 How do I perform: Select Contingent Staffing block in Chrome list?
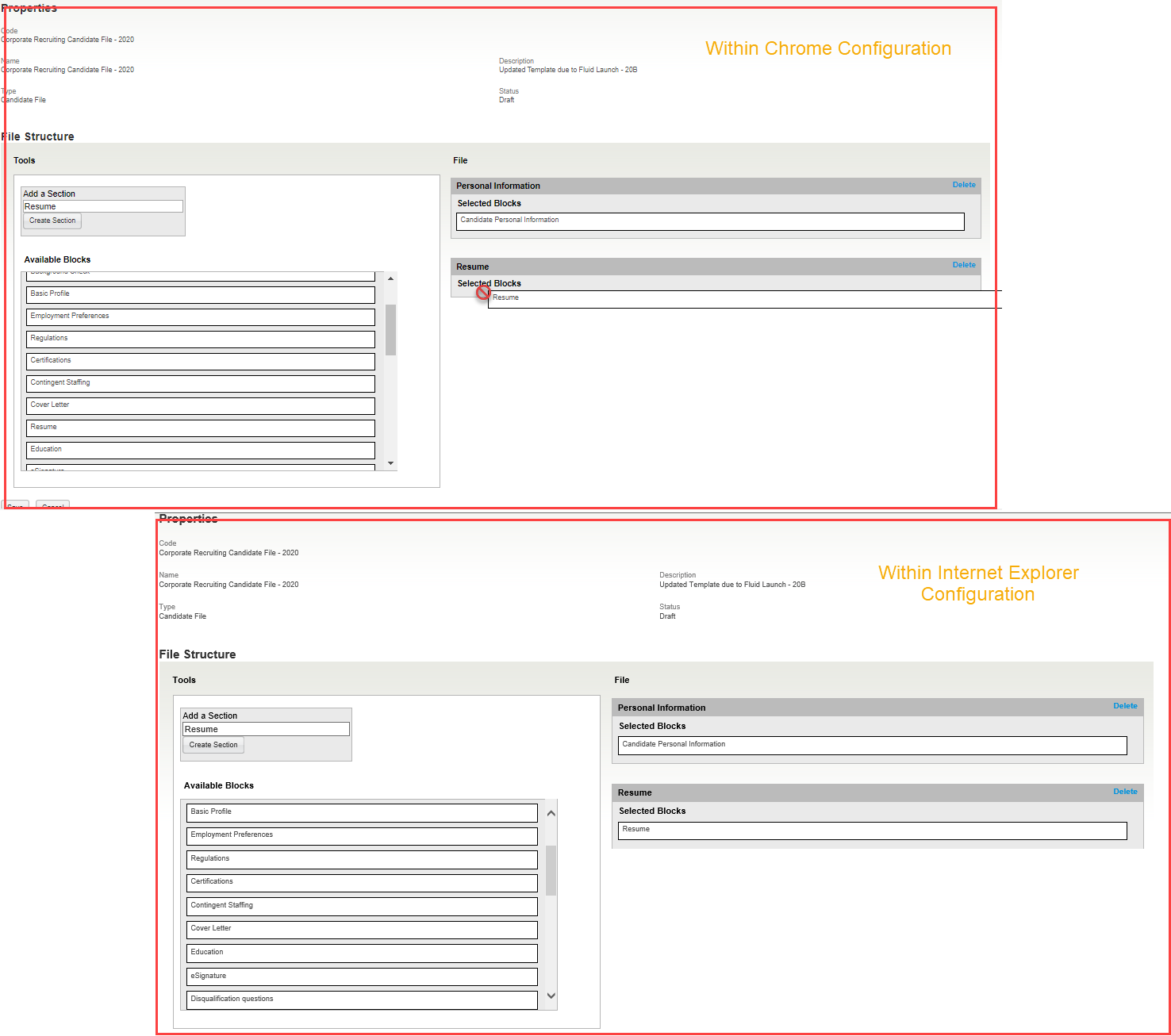[x=201, y=384]
